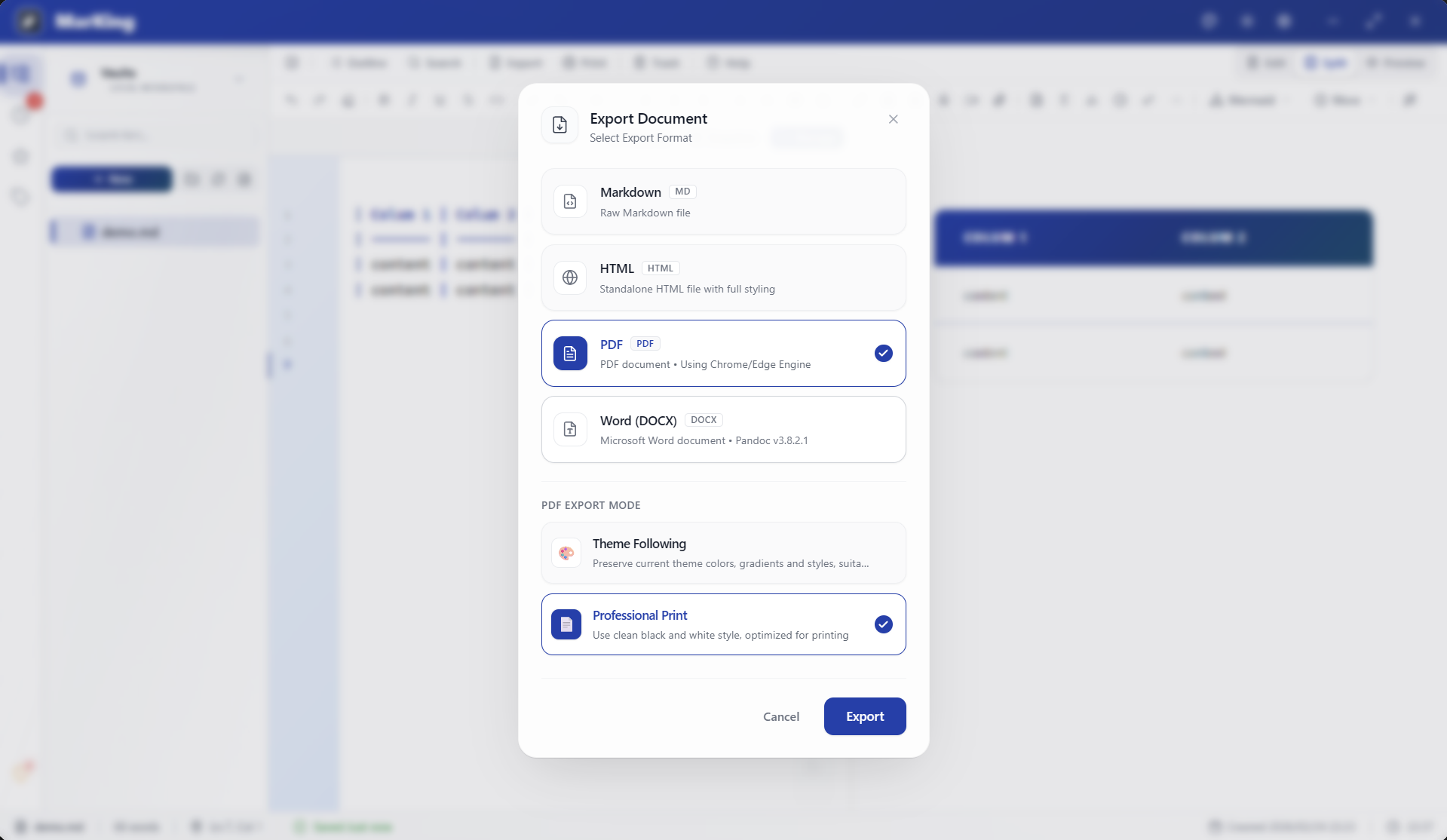Click the Professional Print page icon

tap(566, 625)
